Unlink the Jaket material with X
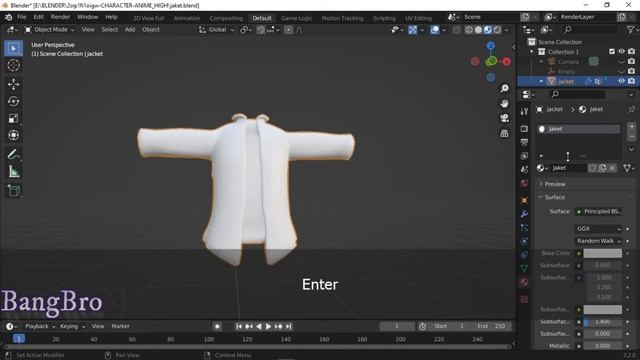The width and height of the screenshot is (640, 360). pos(612,168)
